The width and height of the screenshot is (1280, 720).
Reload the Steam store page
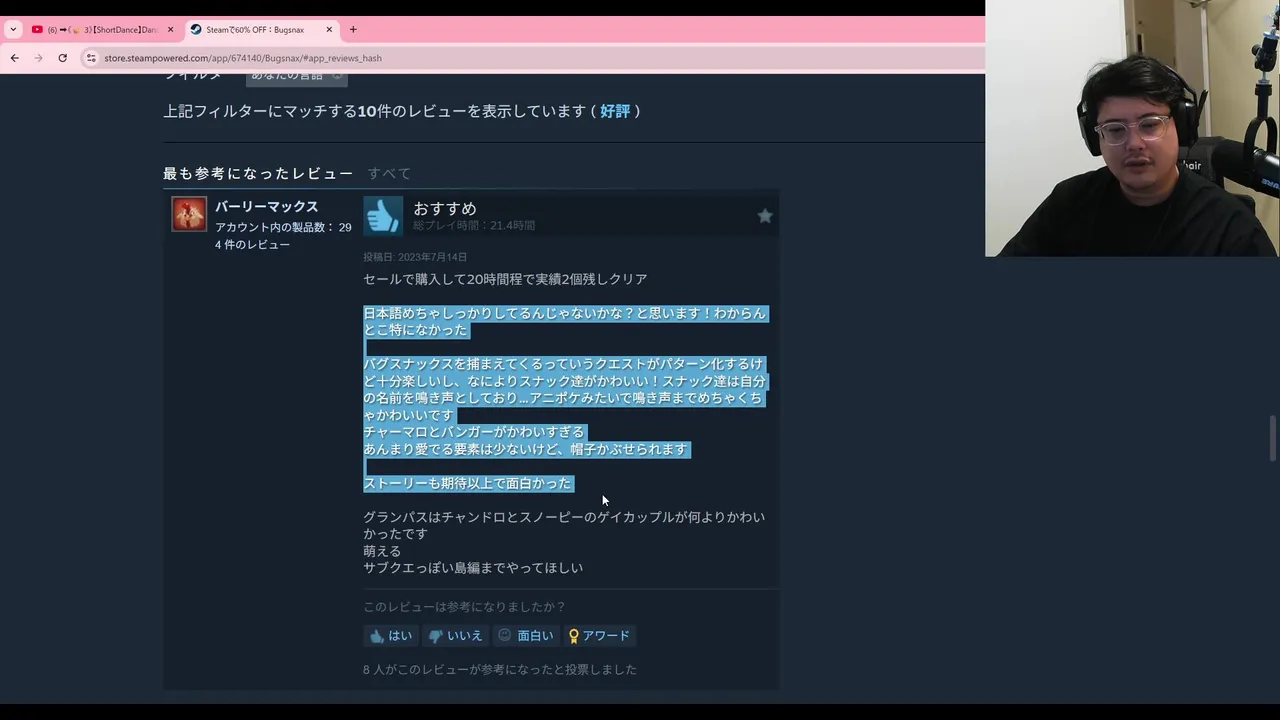62,58
